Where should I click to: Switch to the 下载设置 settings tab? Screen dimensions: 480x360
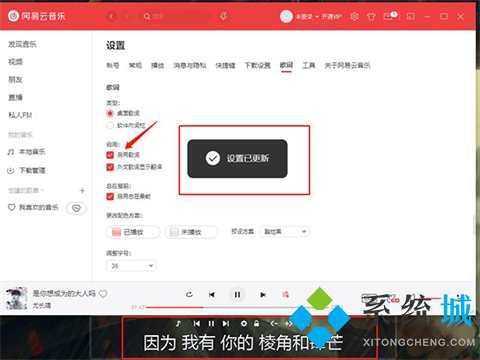(x=257, y=65)
